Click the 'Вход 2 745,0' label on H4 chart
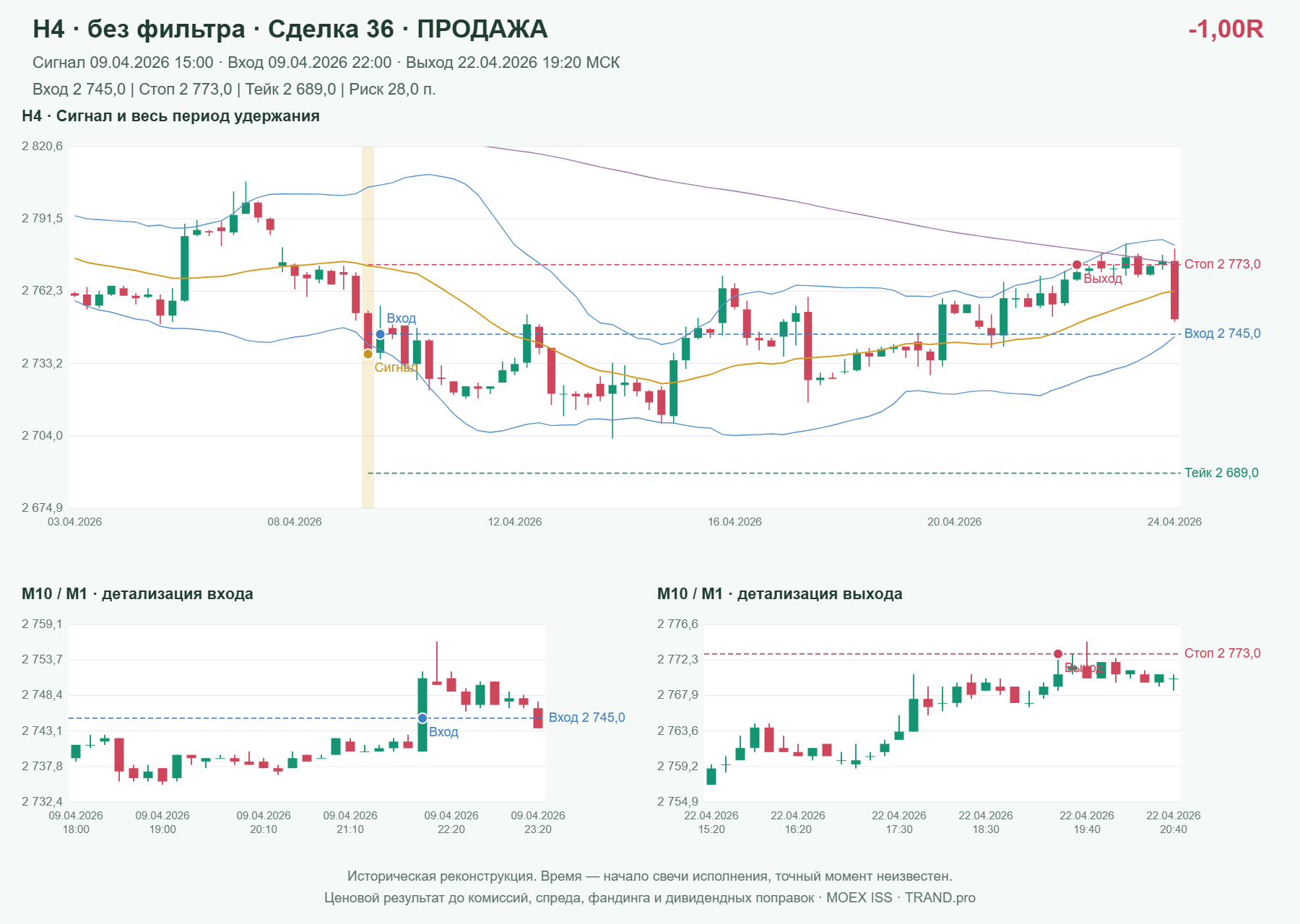Image resolution: width=1300 pixels, height=924 pixels. click(x=1222, y=334)
